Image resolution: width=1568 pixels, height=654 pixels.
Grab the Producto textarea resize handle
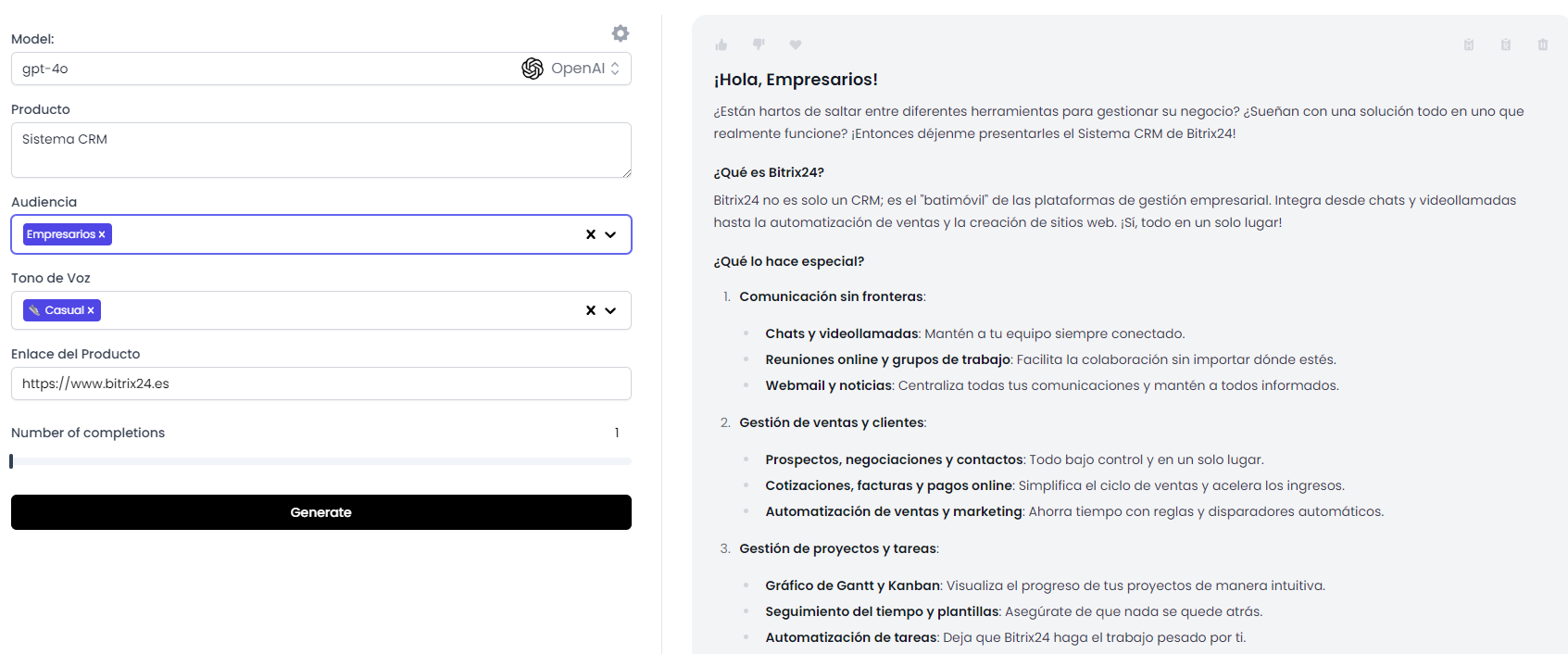pos(627,172)
